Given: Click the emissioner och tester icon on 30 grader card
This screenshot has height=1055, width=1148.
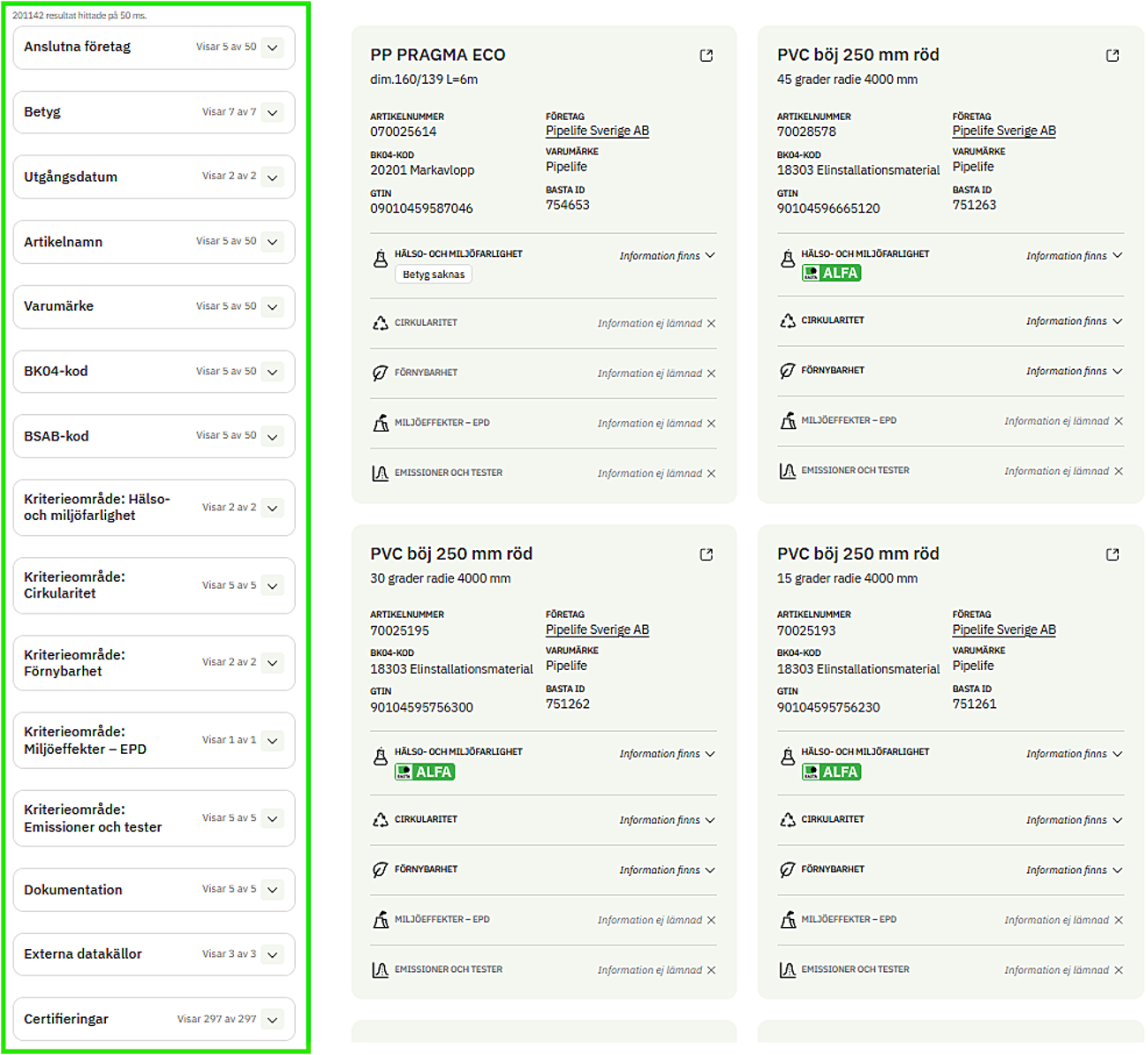Looking at the screenshot, I should point(381,970).
